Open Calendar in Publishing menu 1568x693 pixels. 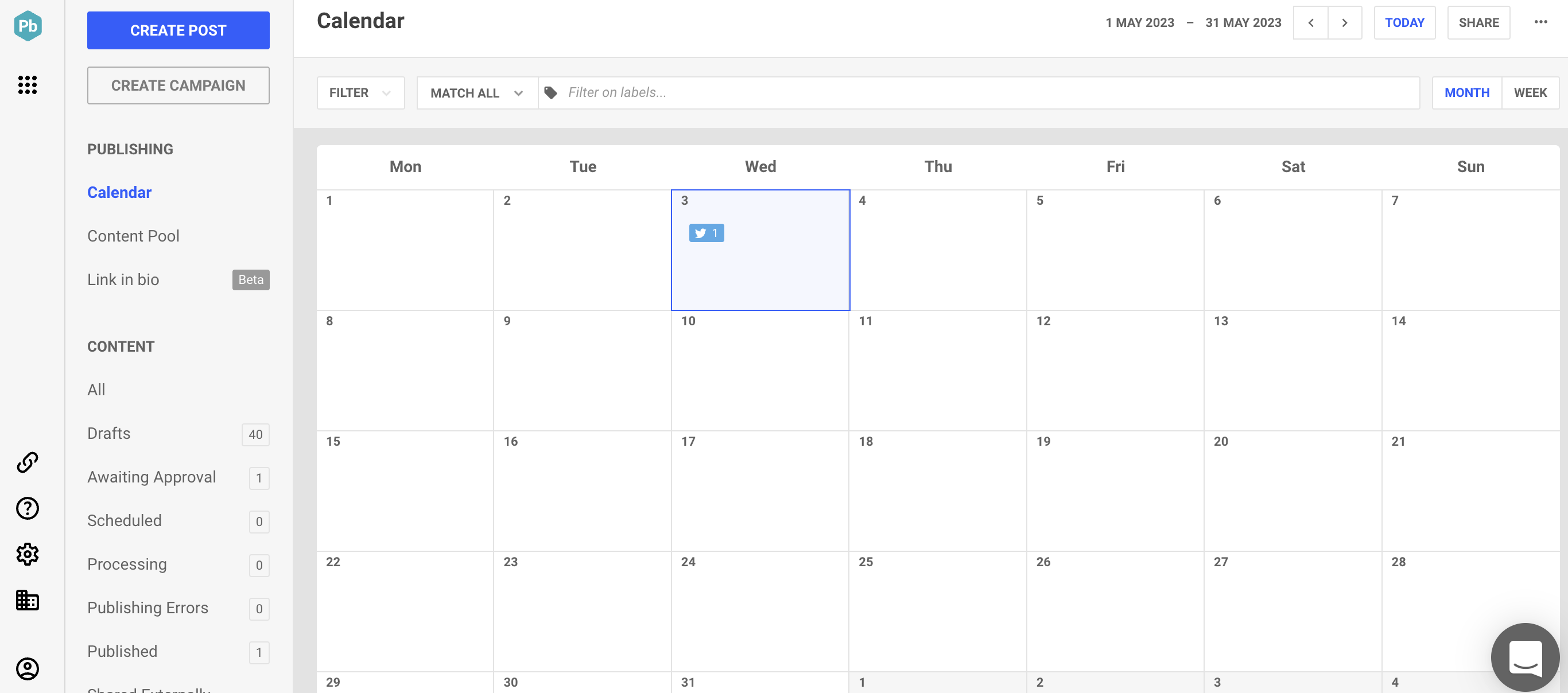tap(119, 192)
